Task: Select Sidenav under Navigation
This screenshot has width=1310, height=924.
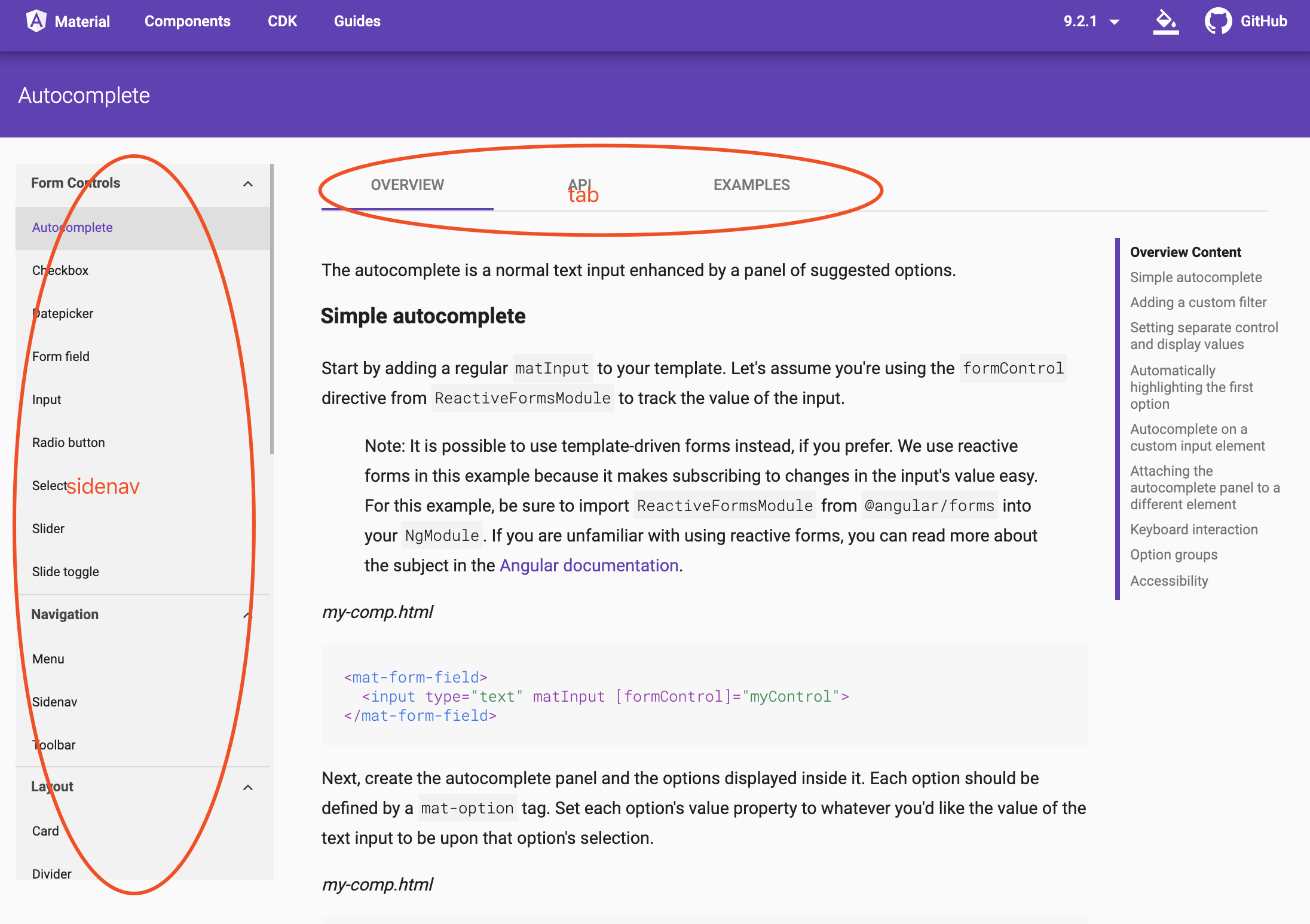Action: pyautogui.click(x=54, y=702)
